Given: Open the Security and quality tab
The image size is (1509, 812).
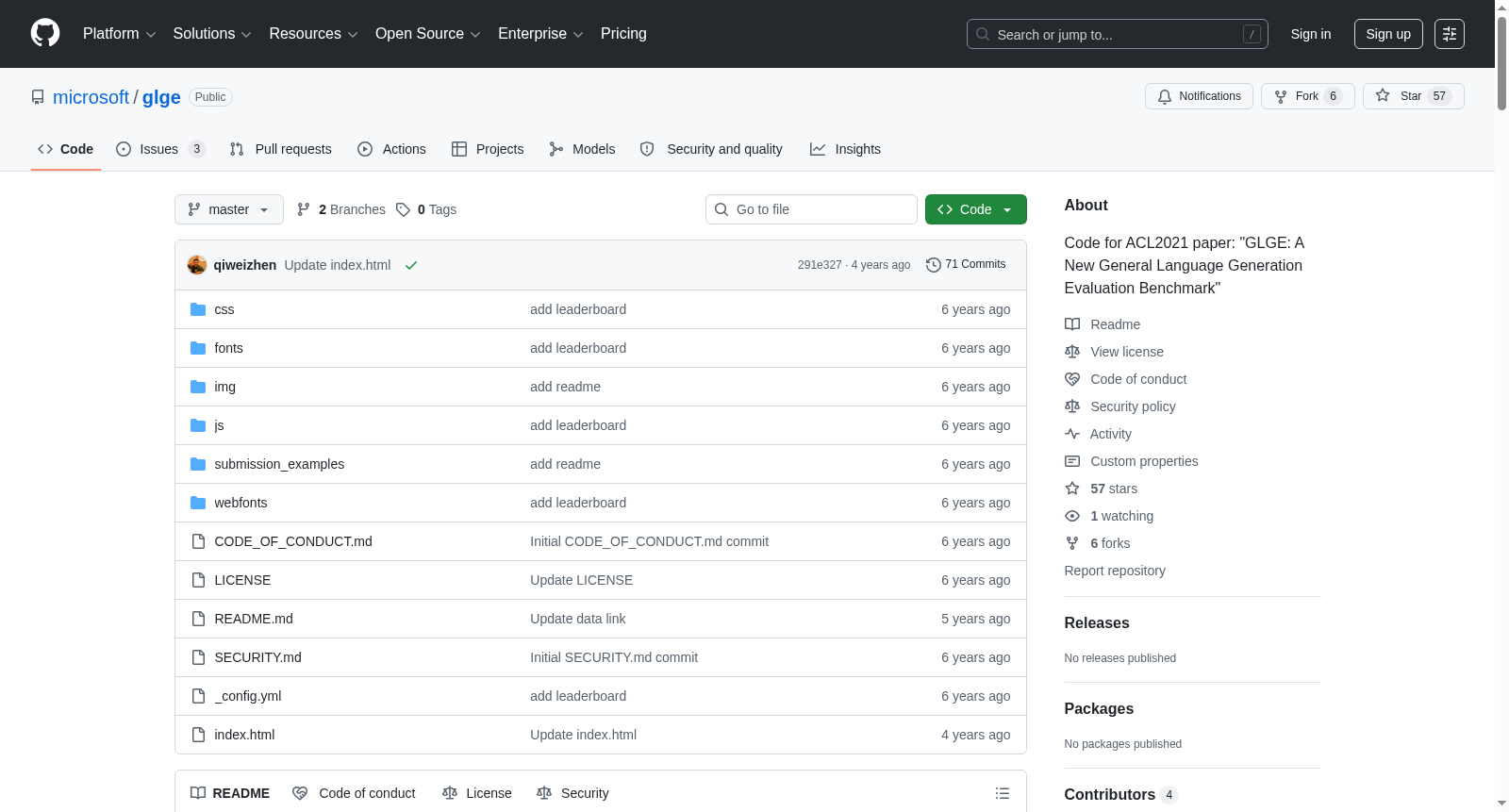Looking at the screenshot, I should [x=712, y=149].
